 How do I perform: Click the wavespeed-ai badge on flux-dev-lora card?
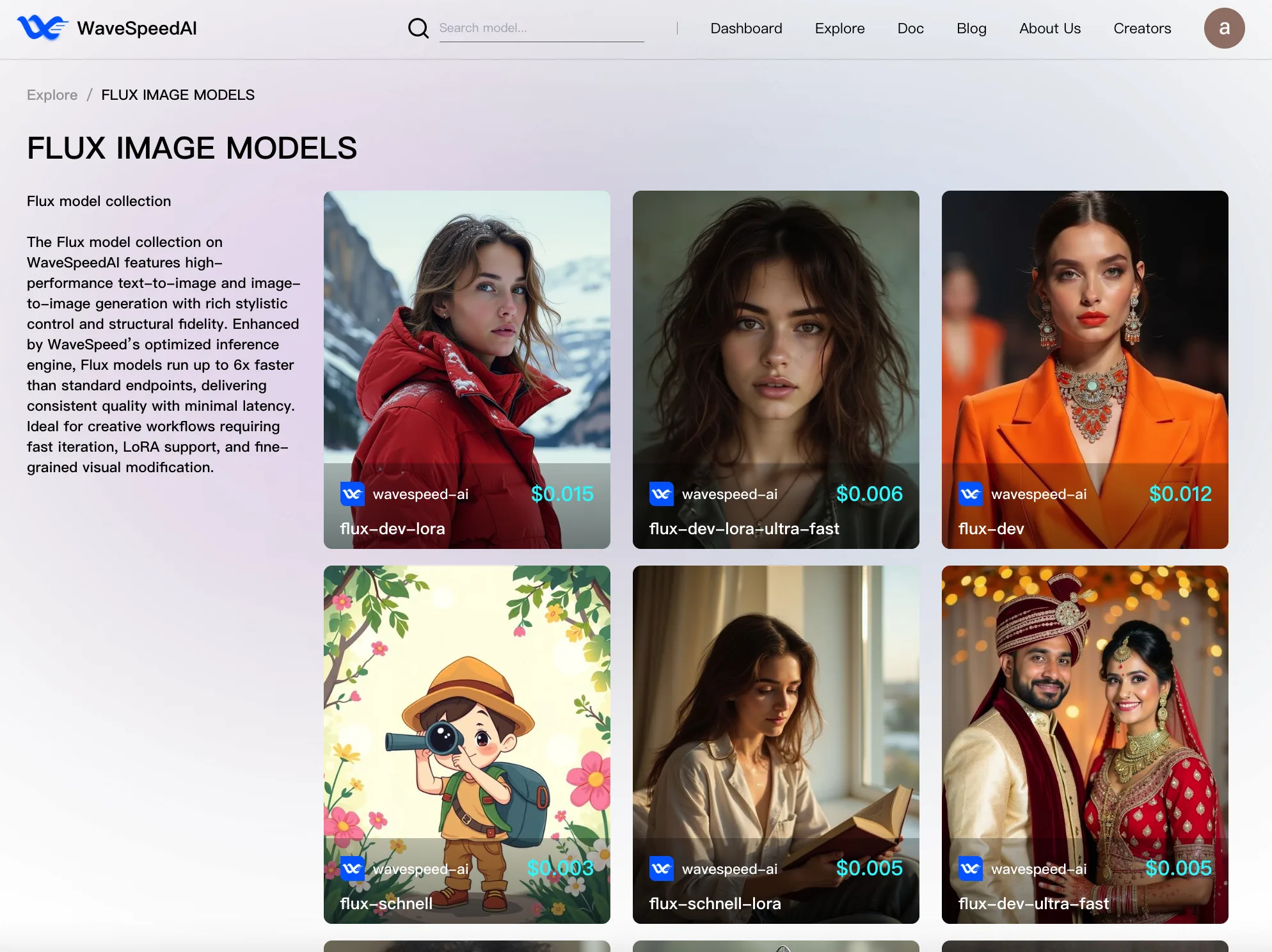point(352,494)
